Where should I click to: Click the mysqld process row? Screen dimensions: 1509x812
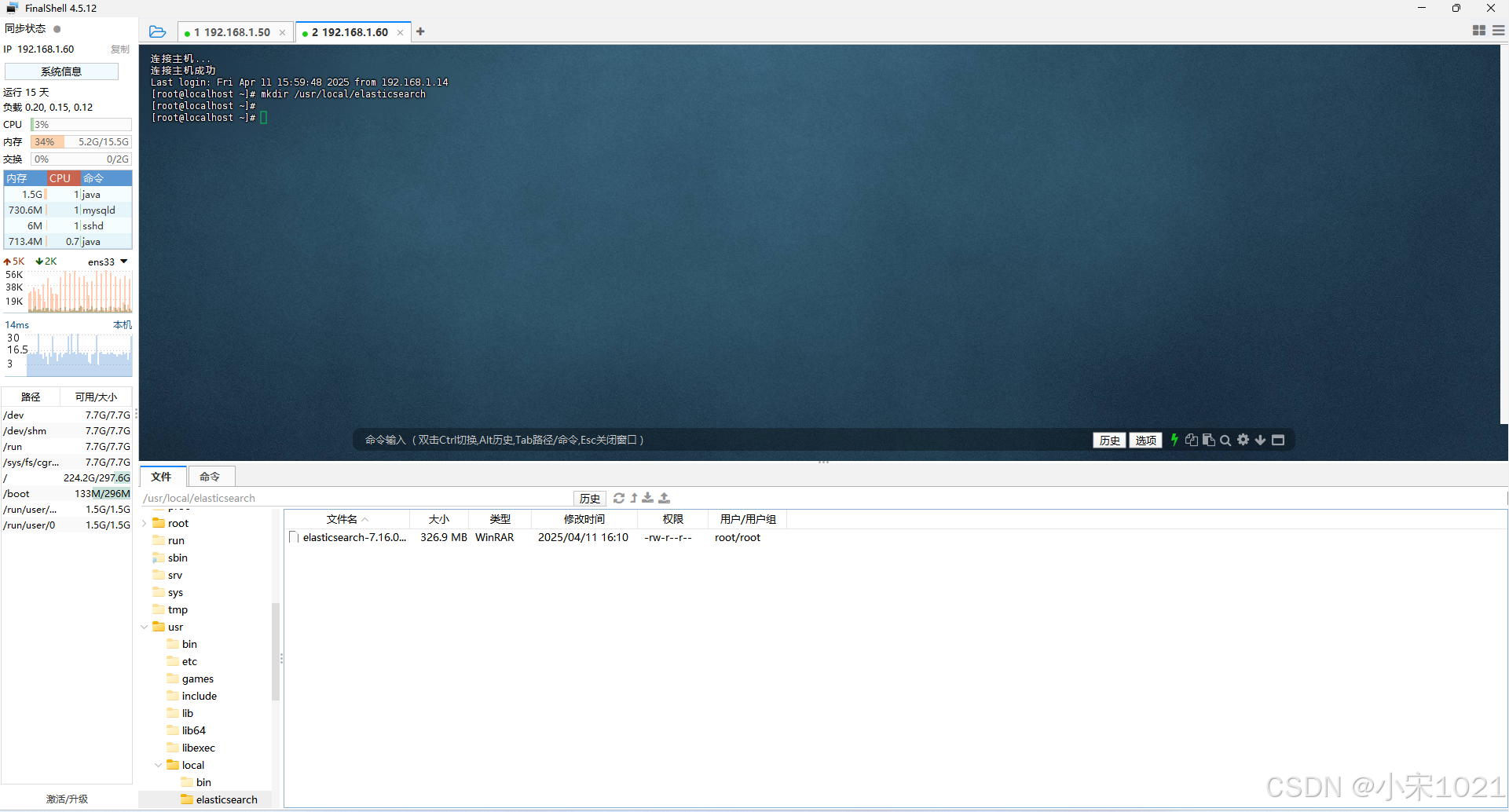68,210
